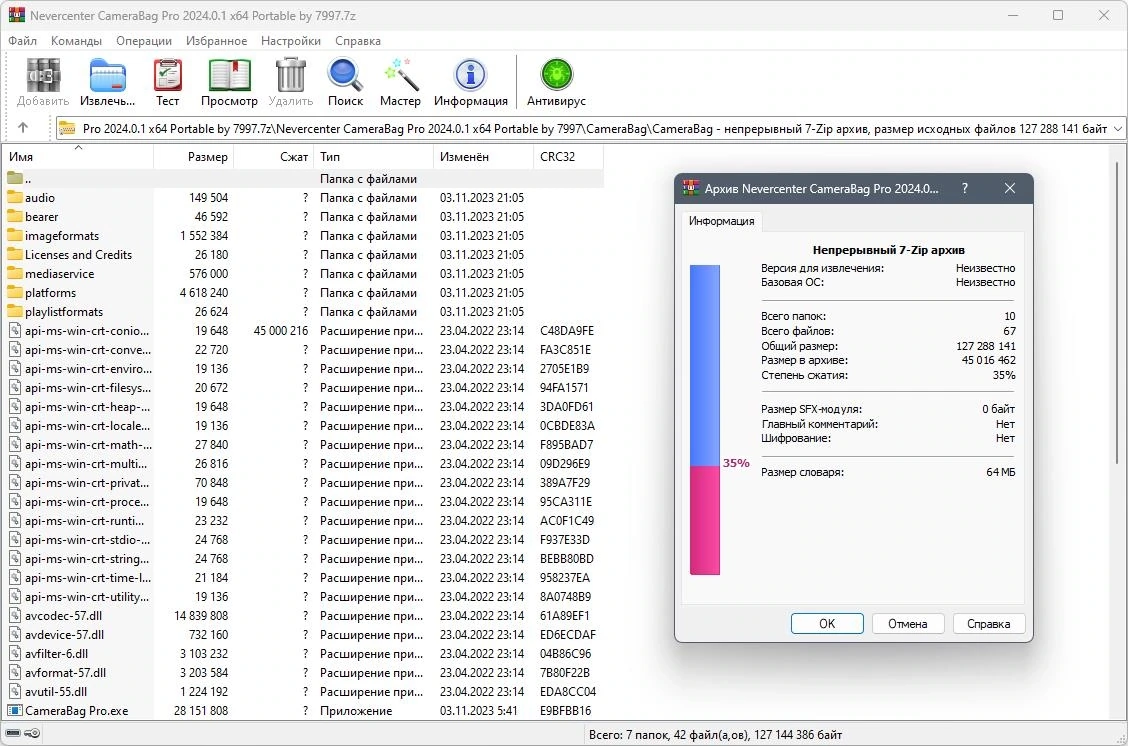Click the CameraBag Pro.exe application icon
The width and height of the screenshot is (1128, 746).
pos(15,710)
